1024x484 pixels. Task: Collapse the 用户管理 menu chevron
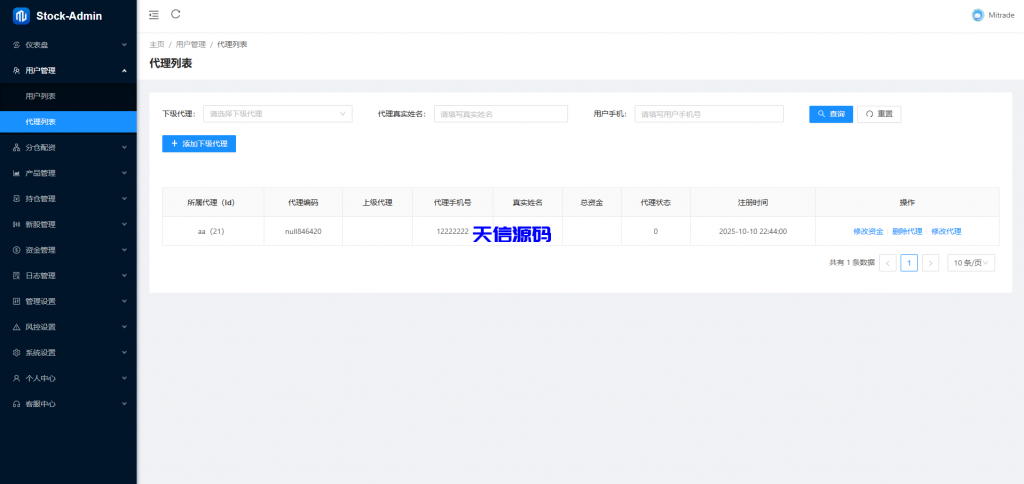click(x=124, y=71)
